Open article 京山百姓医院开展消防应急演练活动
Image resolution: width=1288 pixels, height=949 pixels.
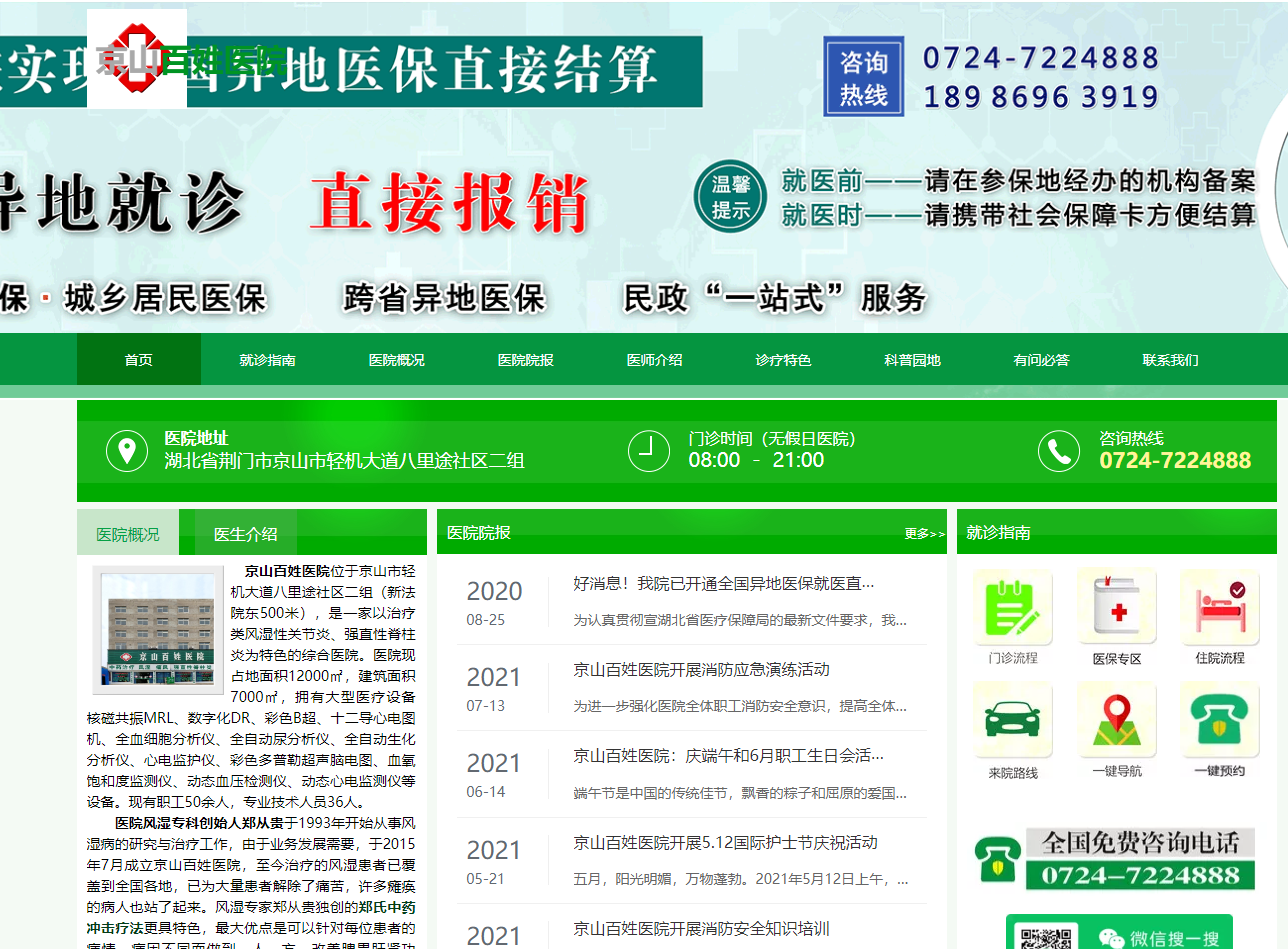(702, 669)
